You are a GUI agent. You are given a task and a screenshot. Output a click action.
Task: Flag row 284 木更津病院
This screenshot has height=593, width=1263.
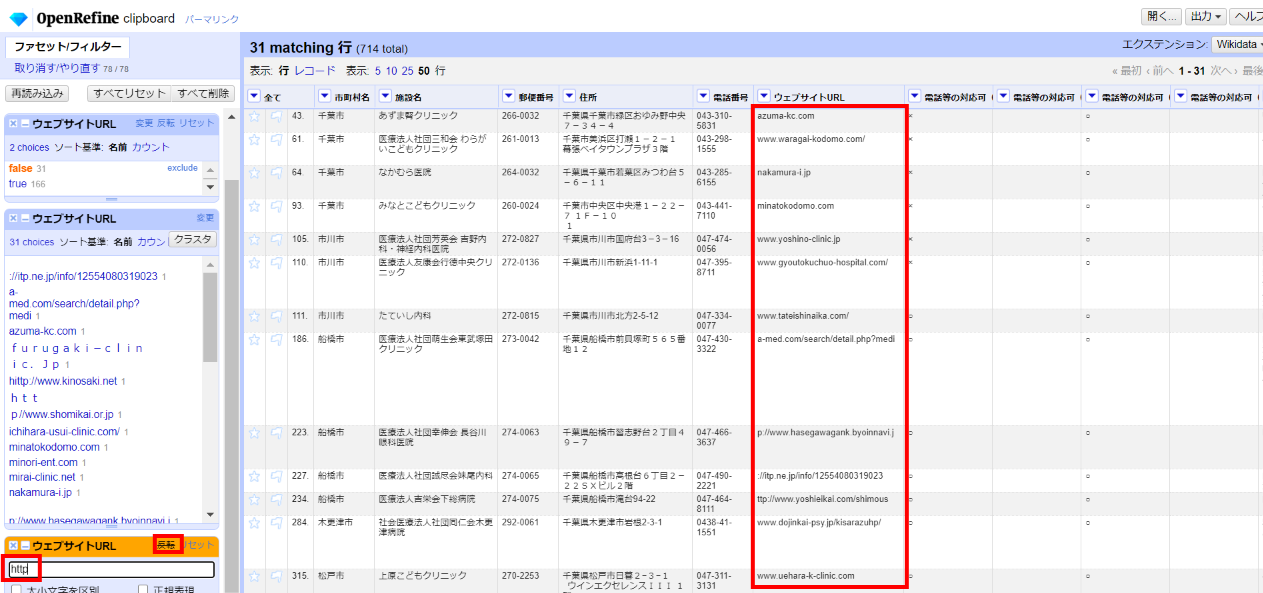(276, 523)
